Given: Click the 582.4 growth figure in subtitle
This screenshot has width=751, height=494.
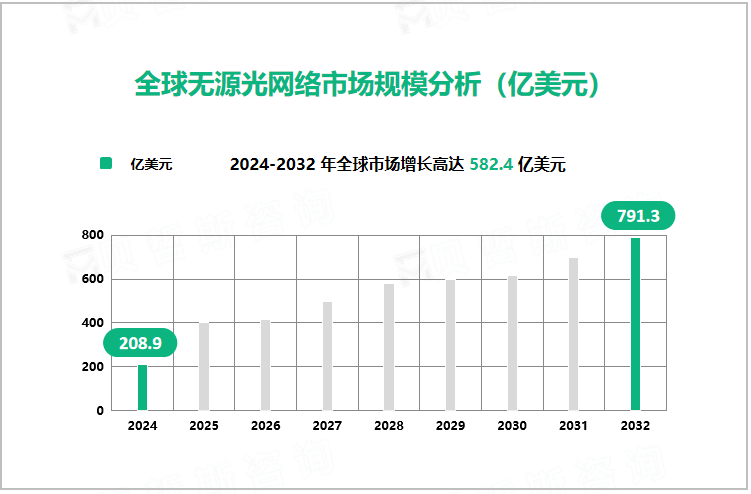Looking at the screenshot, I should [x=491, y=164].
